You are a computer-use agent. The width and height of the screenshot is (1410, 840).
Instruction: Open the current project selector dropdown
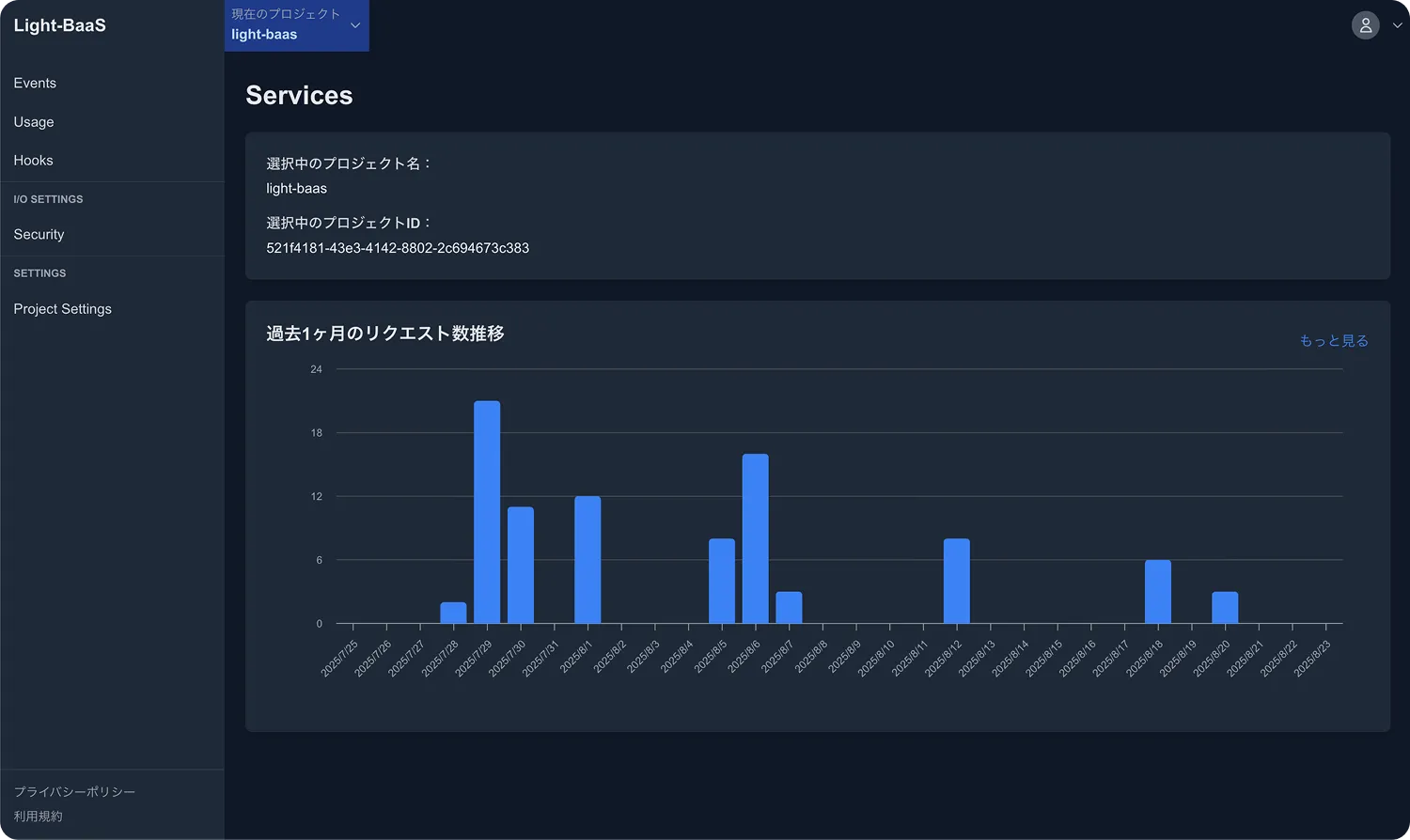click(287, 25)
